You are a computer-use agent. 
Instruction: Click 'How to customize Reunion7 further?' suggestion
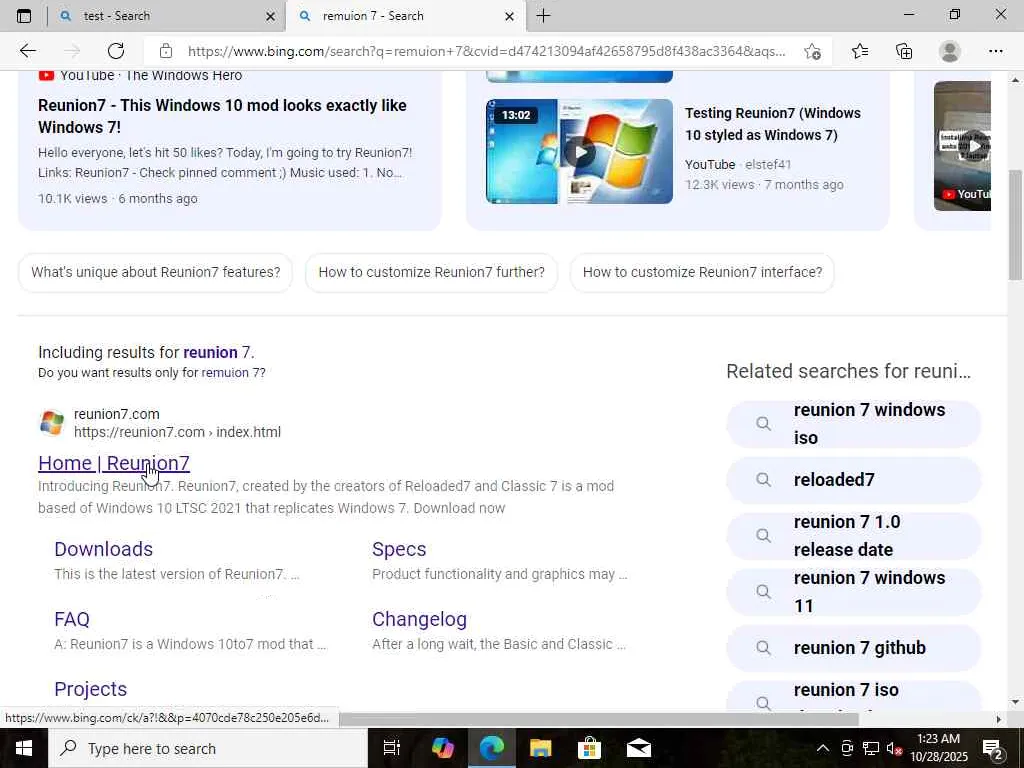431,272
